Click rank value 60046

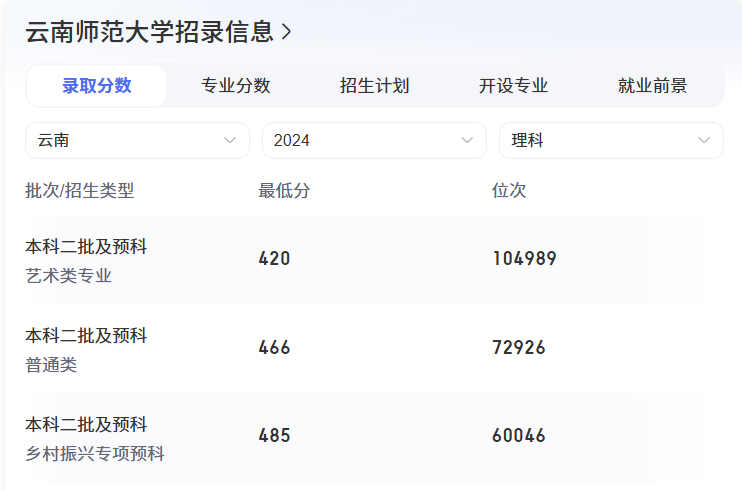coord(519,436)
